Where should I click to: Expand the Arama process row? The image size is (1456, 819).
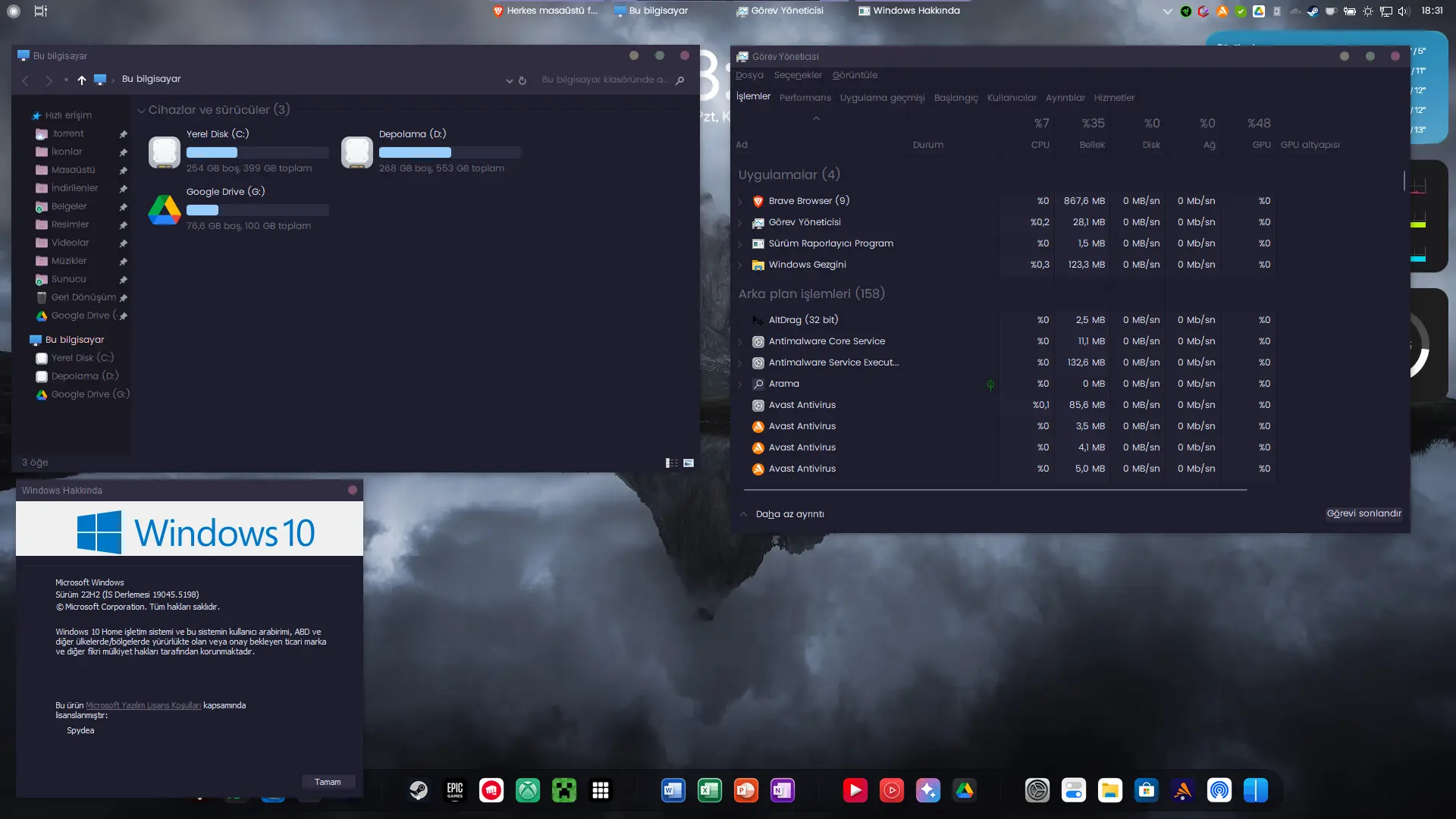tap(740, 384)
